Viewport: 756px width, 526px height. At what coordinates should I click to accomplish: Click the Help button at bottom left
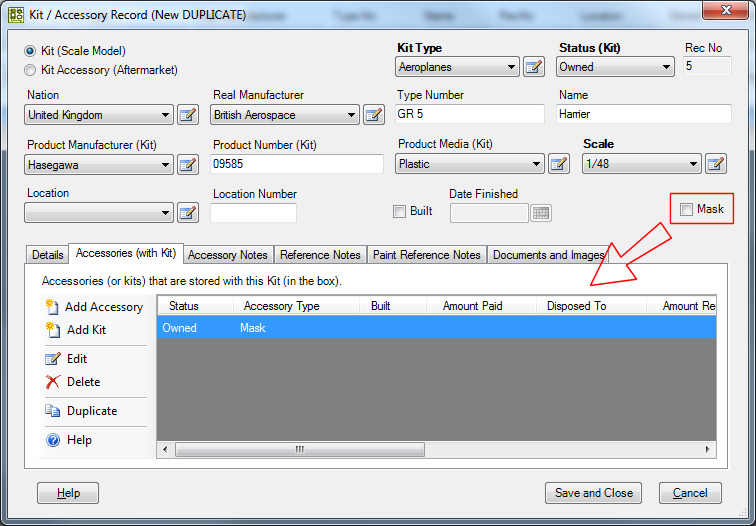(x=68, y=493)
